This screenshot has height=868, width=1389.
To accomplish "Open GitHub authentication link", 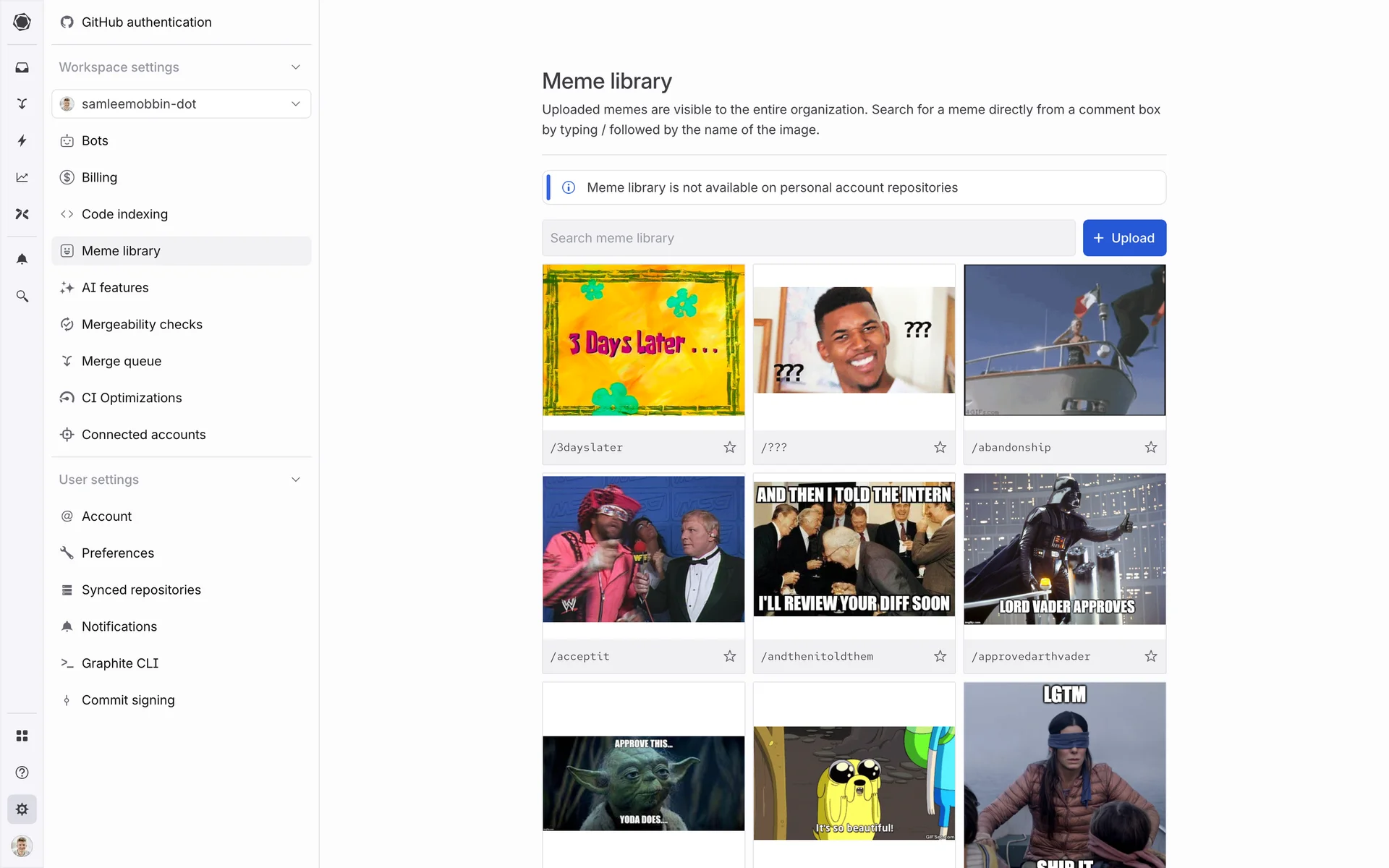I will (146, 22).
